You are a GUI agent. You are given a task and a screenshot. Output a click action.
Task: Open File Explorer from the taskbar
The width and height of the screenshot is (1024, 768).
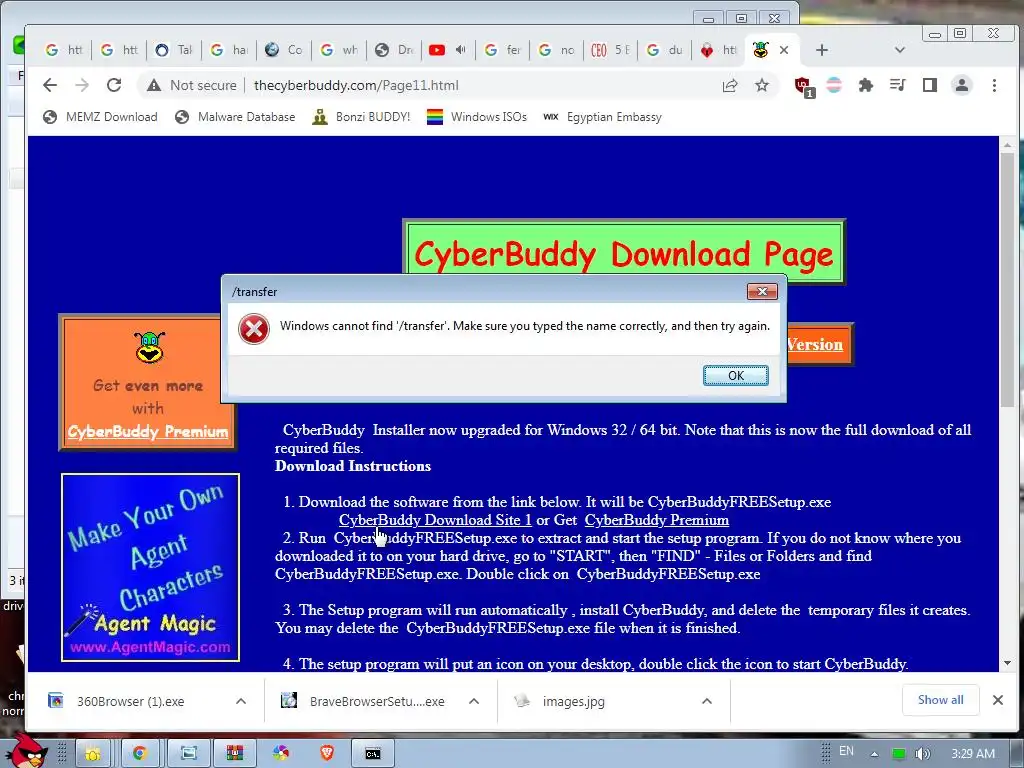(x=92, y=754)
